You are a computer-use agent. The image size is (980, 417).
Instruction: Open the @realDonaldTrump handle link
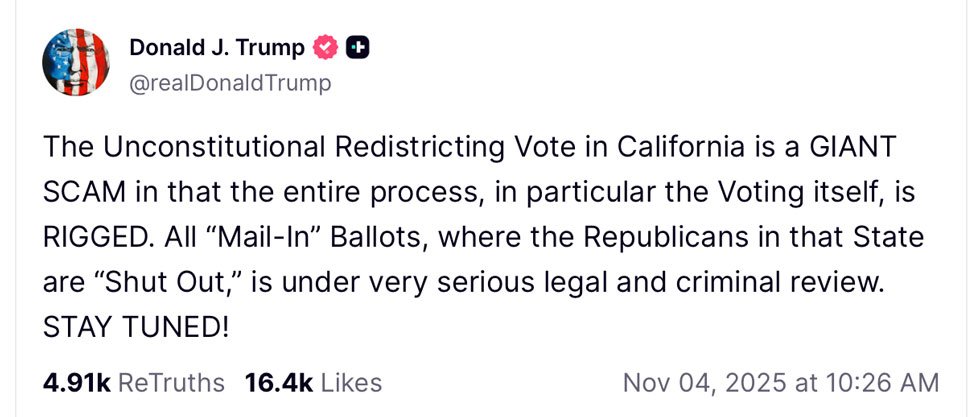click(x=229, y=83)
